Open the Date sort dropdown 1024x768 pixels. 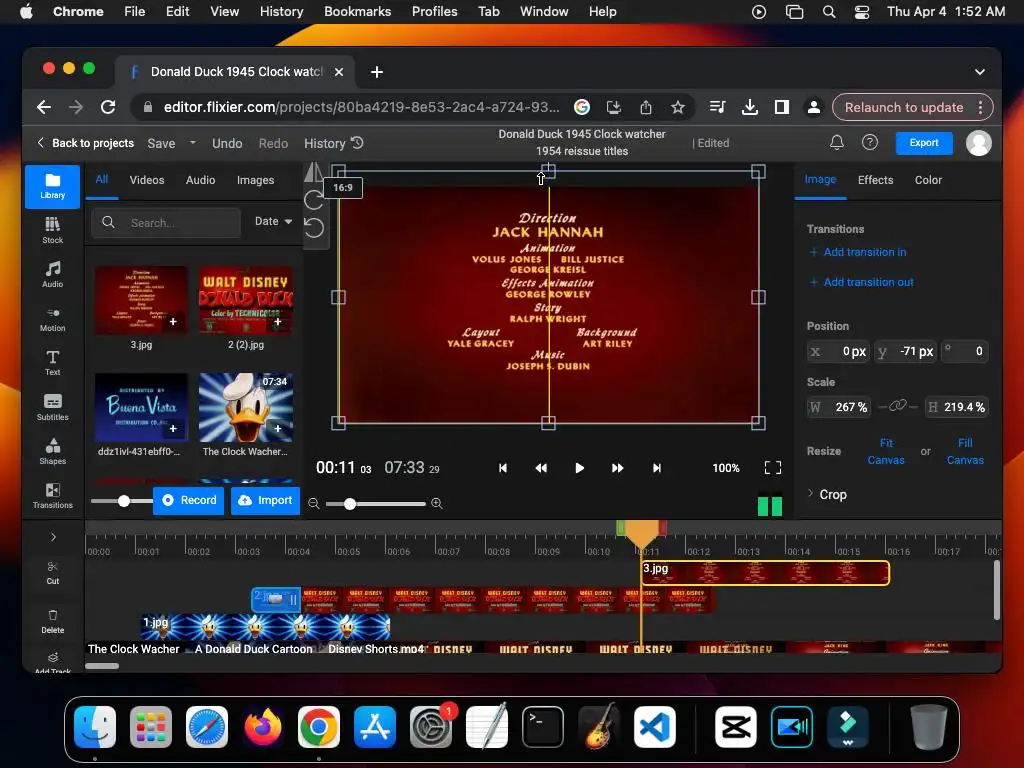(273, 221)
